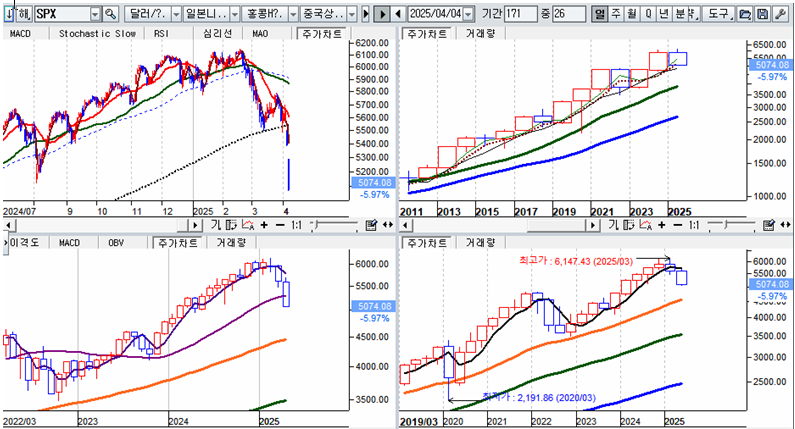
Task: Switch to MACD tab in top-left chart
Action: click(x=20, y=34)
